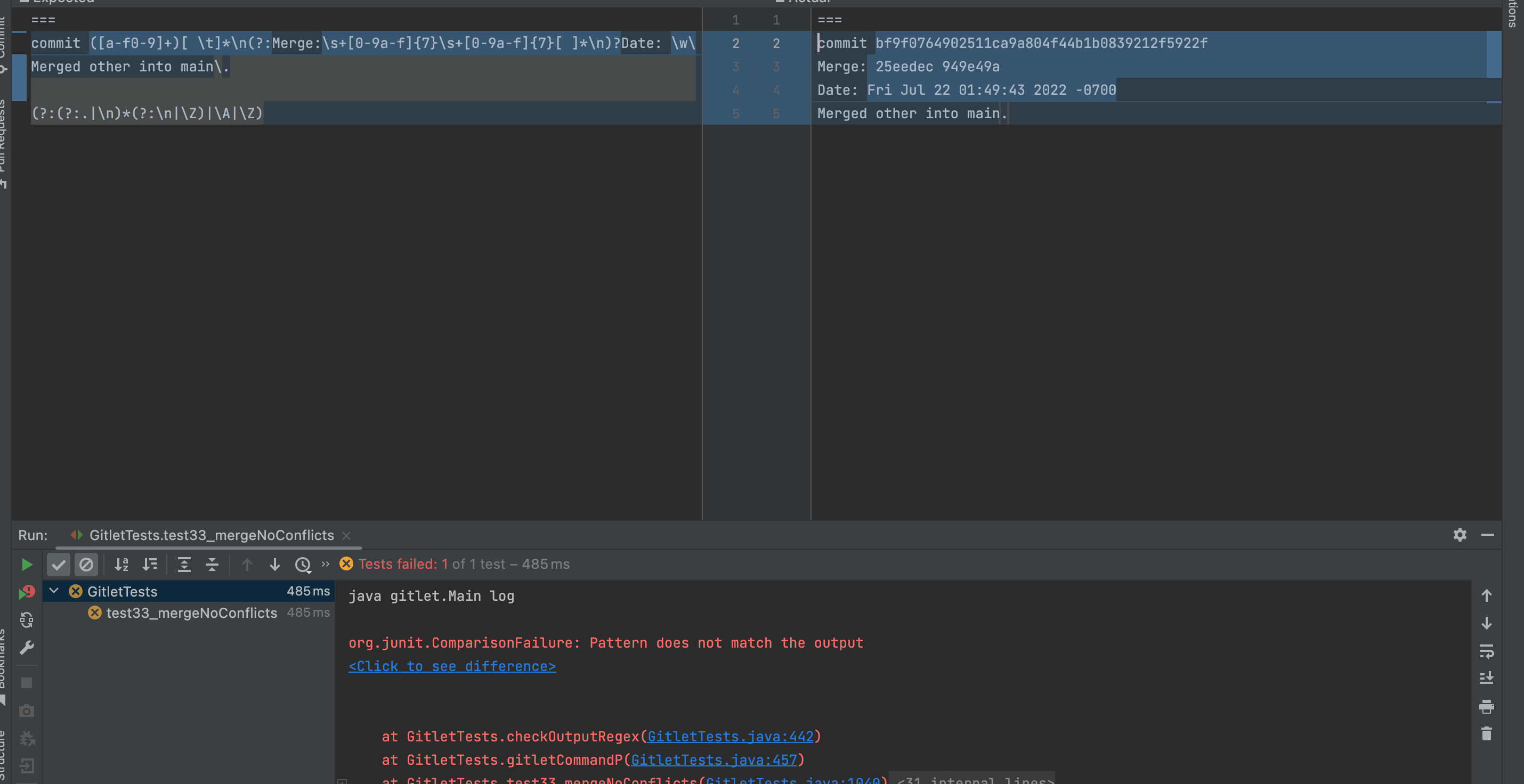Open GitletTests.java:442 stack trace link
1524x784 pixels.
730,737
